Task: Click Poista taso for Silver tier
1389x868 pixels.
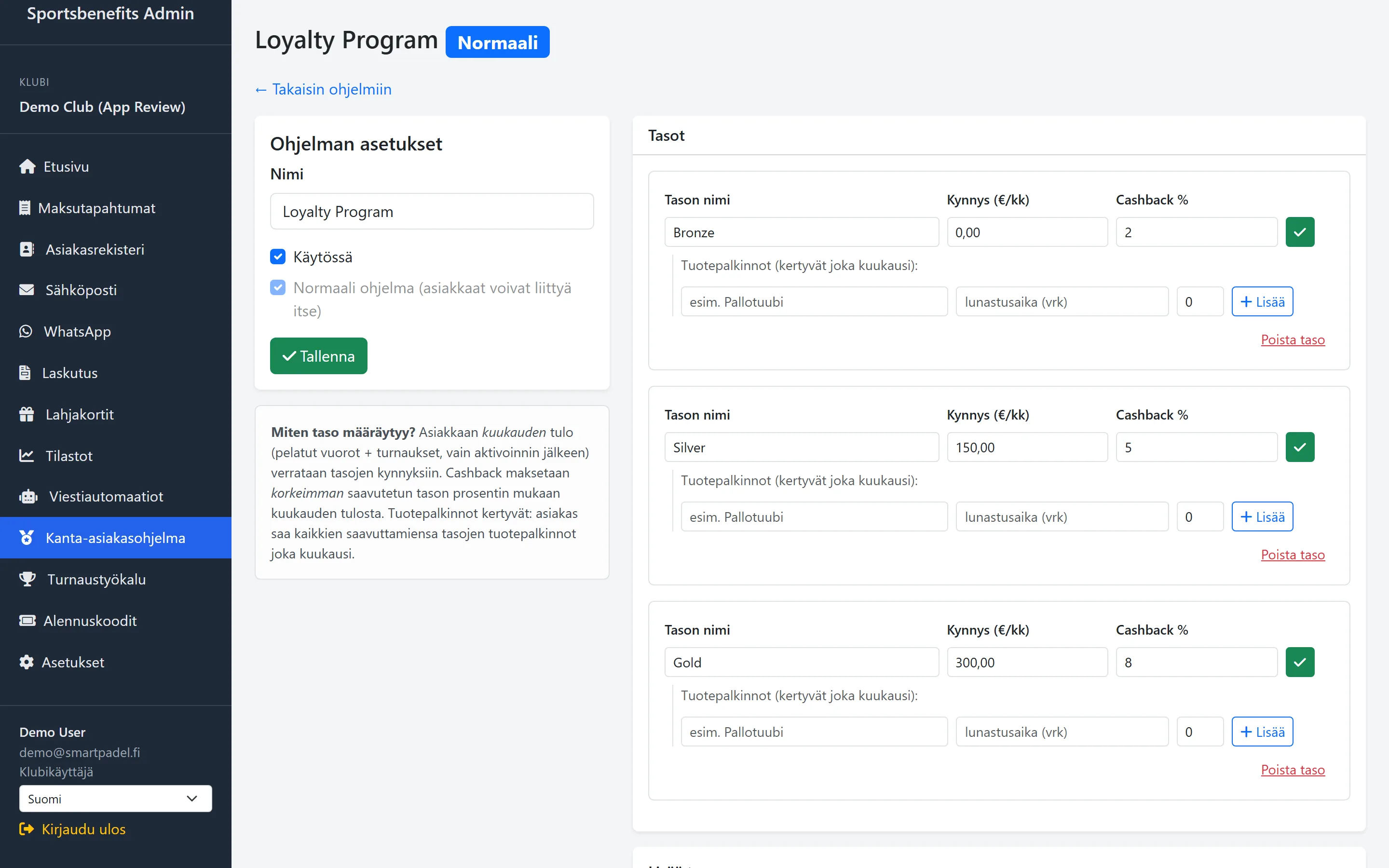Action: 1293,555
